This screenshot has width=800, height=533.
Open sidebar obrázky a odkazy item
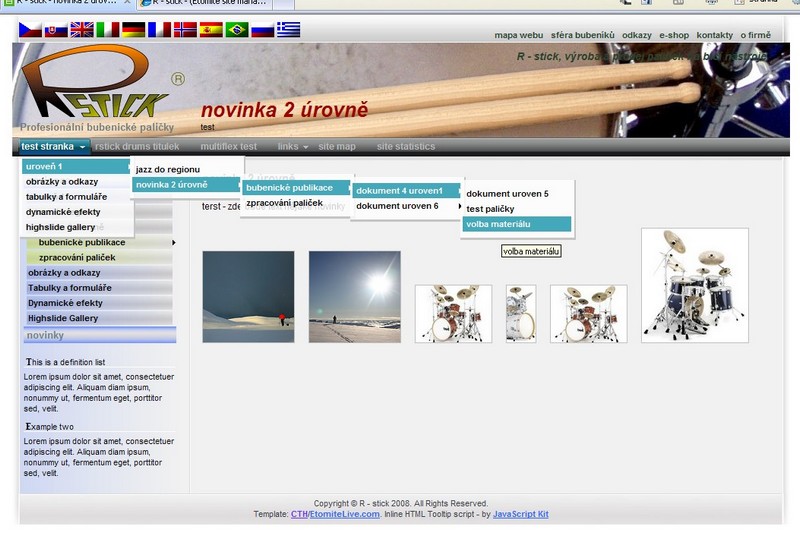click(99, 273)
